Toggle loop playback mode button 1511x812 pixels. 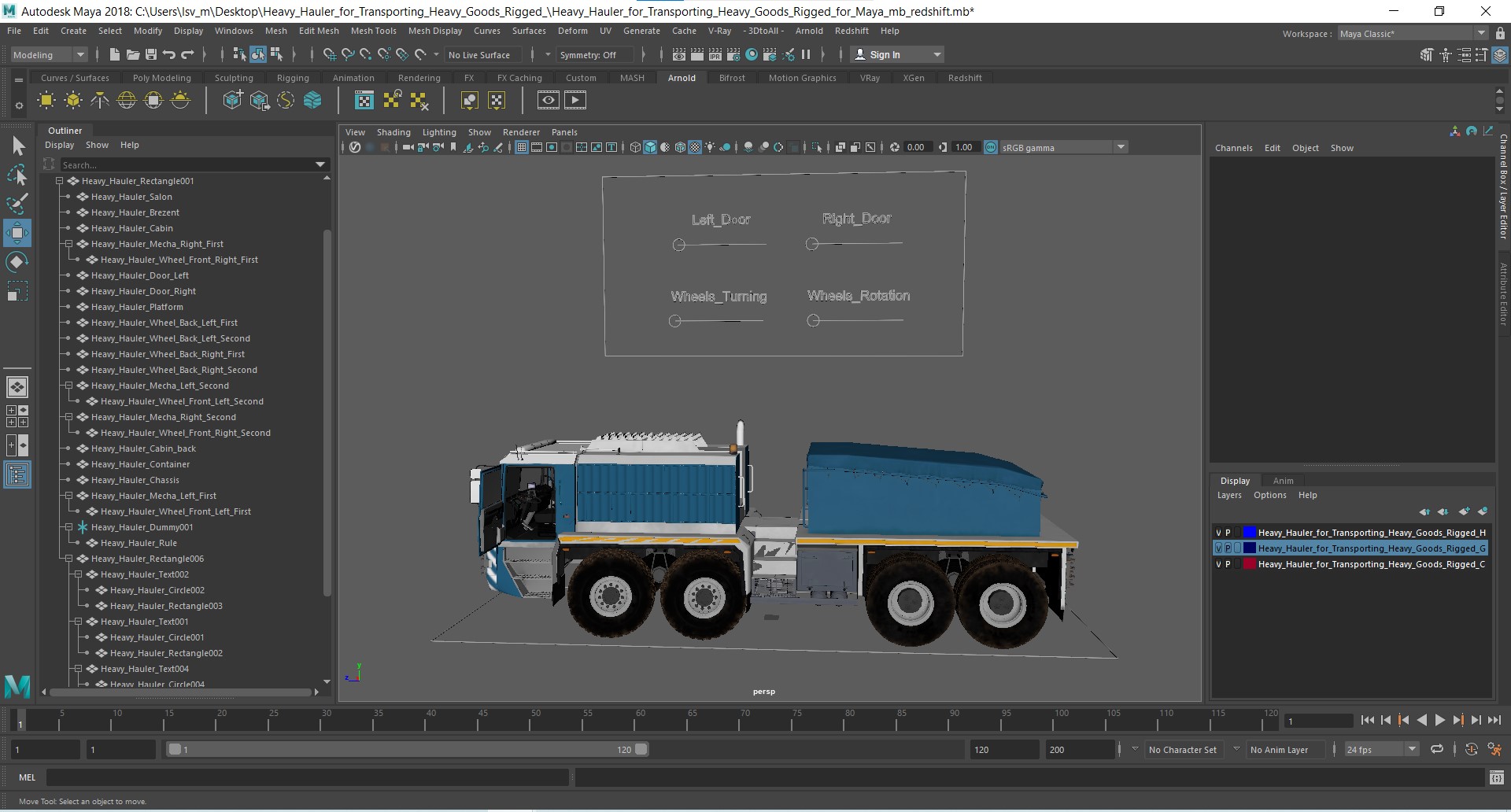pos(1436,749)
